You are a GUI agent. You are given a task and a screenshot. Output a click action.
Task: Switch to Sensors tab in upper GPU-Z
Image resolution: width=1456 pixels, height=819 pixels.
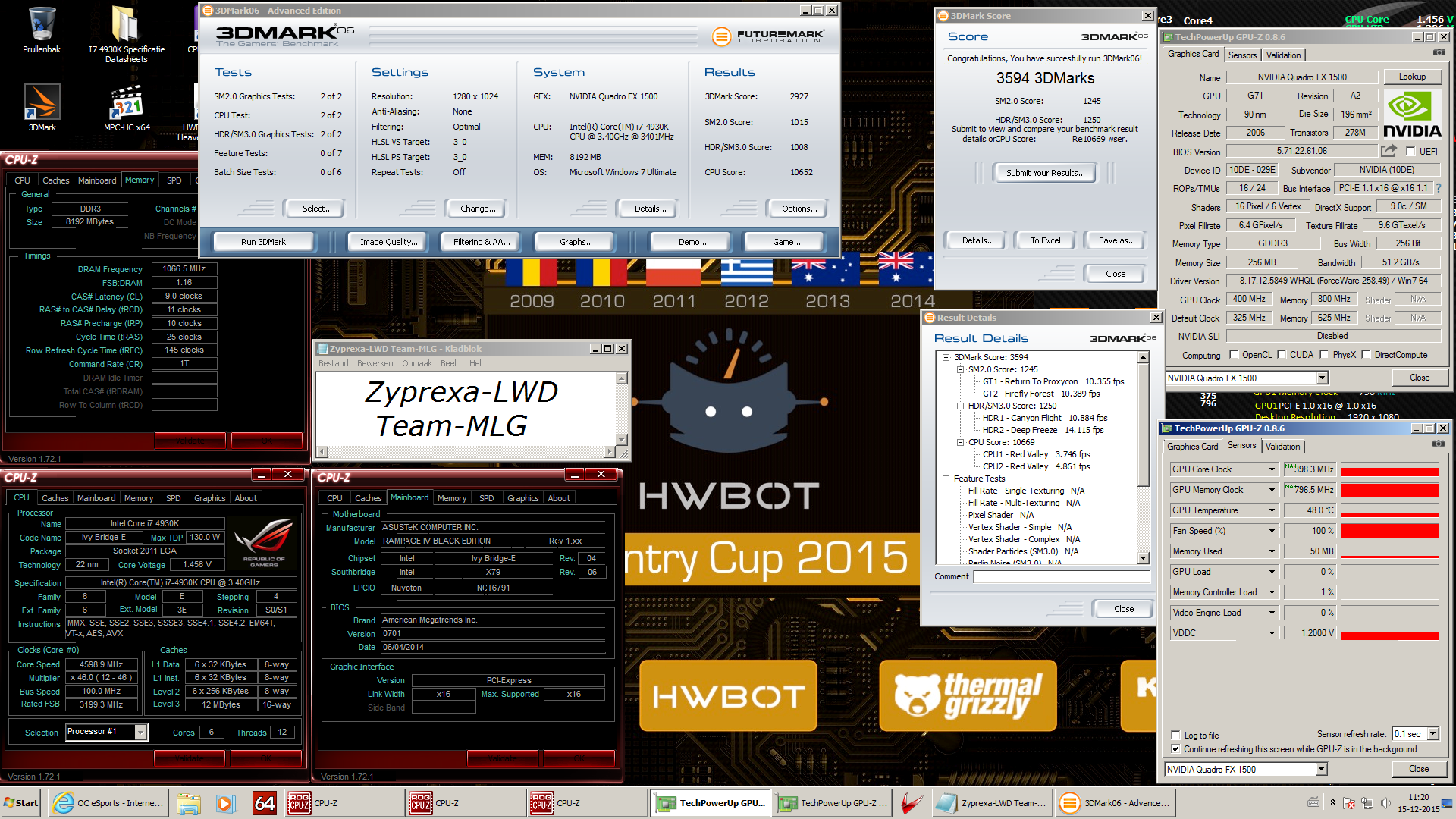pos(1242,55)
